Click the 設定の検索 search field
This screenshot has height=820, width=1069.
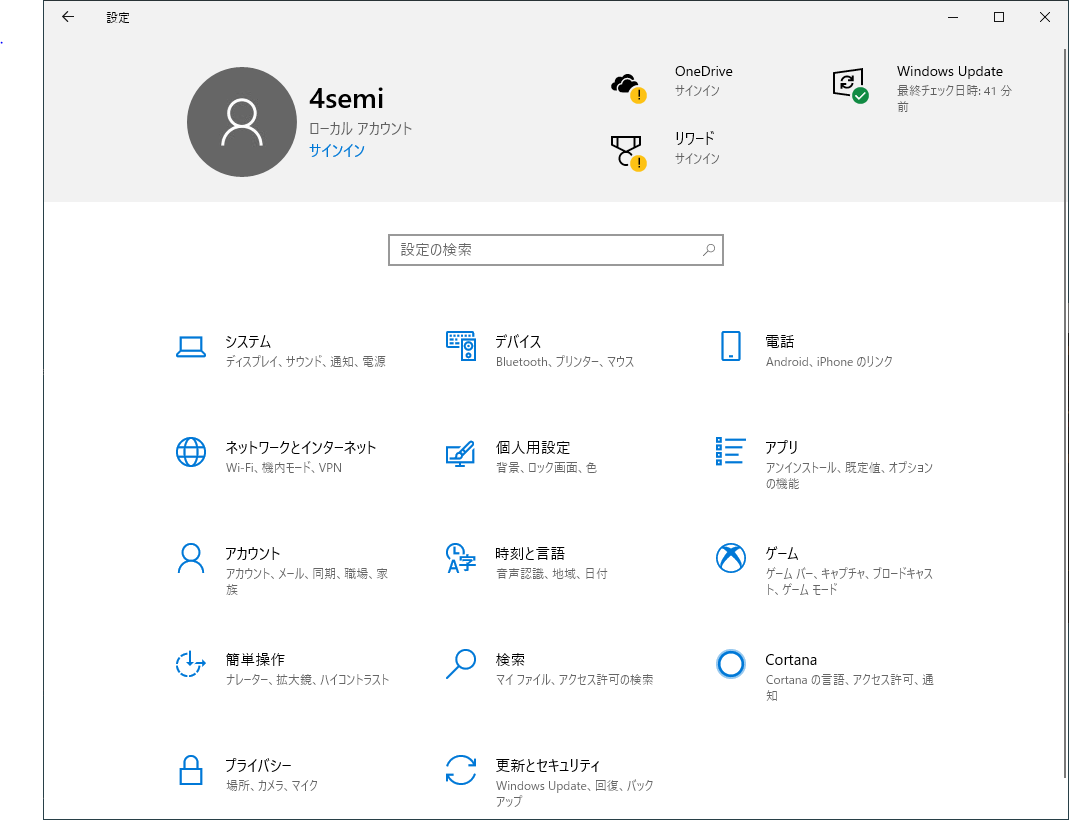click(545, 250)
